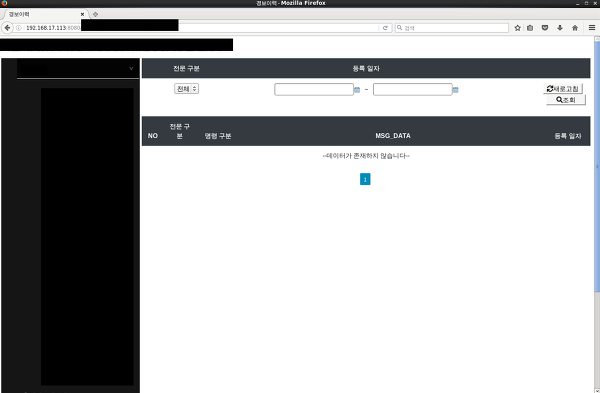Open calendar picker for start date
This screenshot has height=393, width=600.
(357, 90)
